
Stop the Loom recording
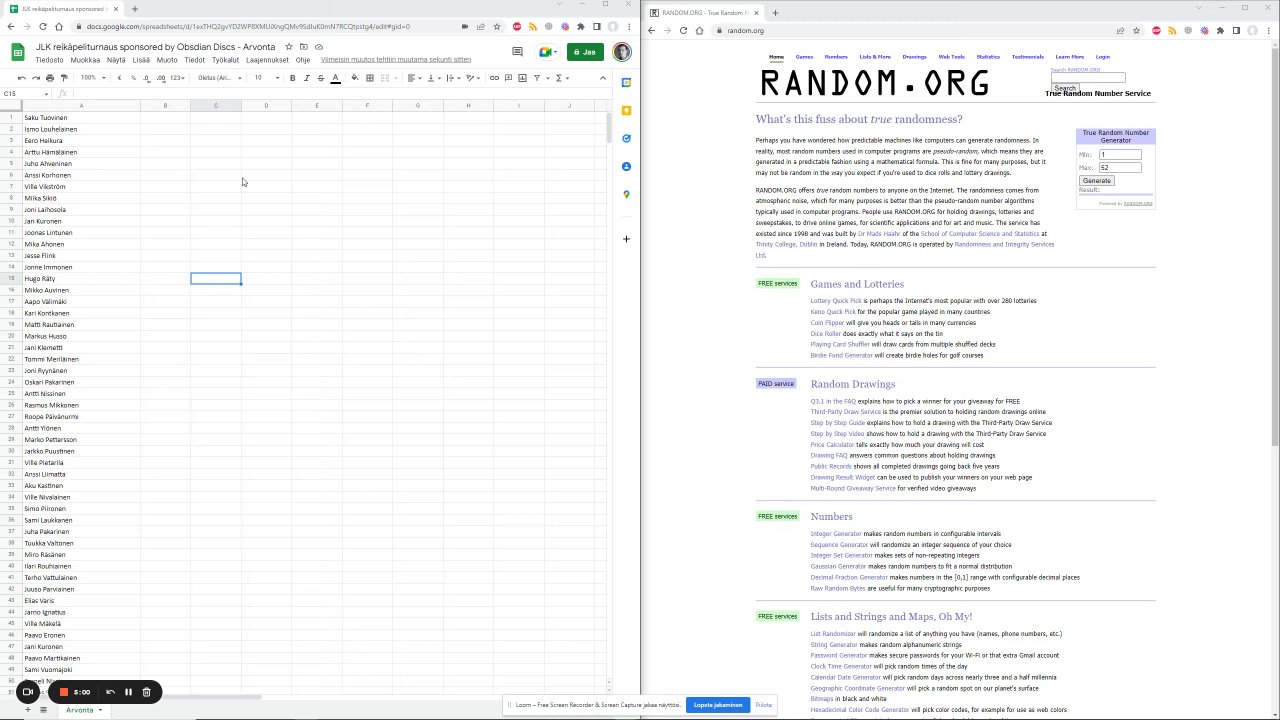(63, 692)
